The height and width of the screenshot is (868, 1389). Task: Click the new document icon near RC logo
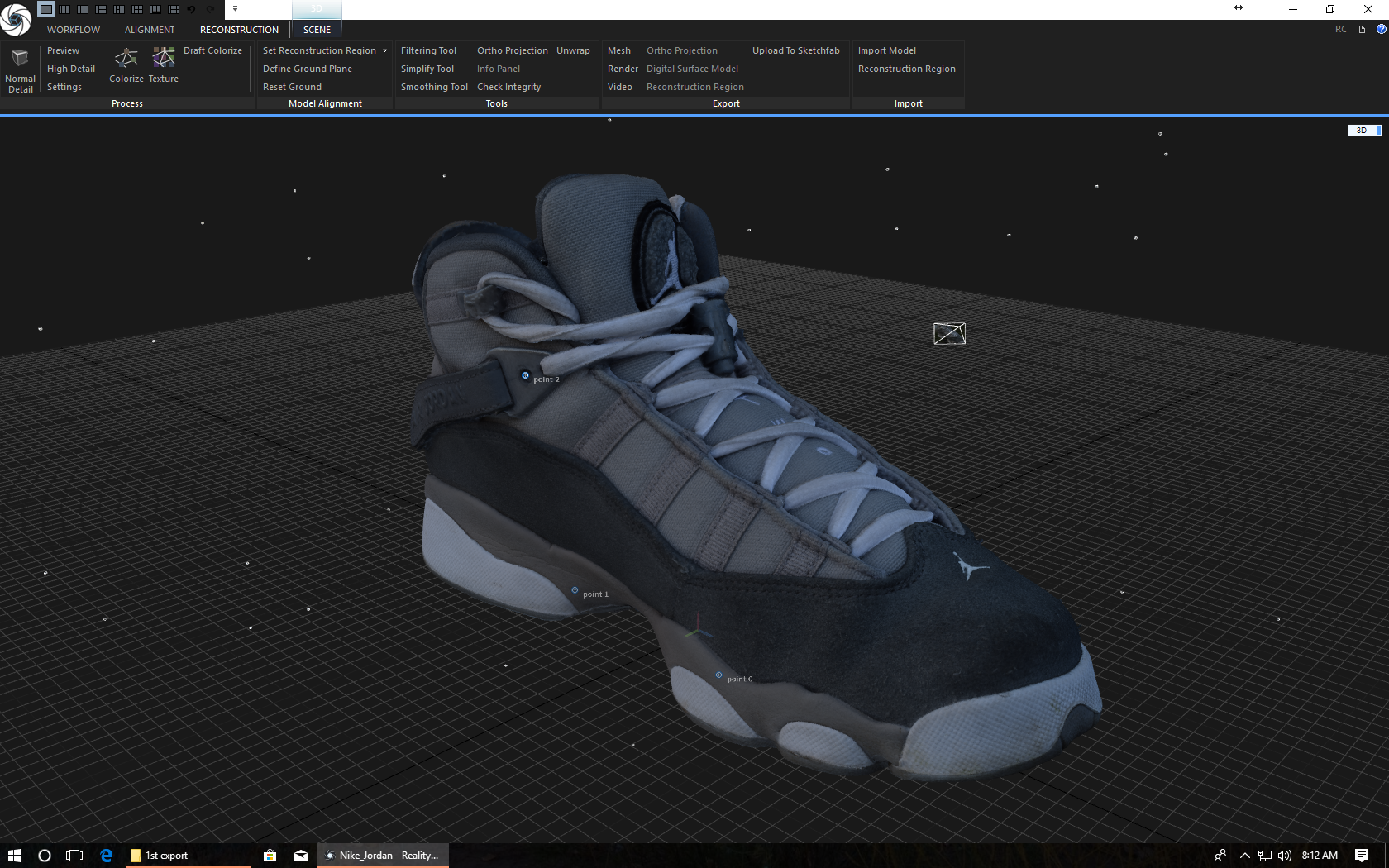click(1361, 29)
